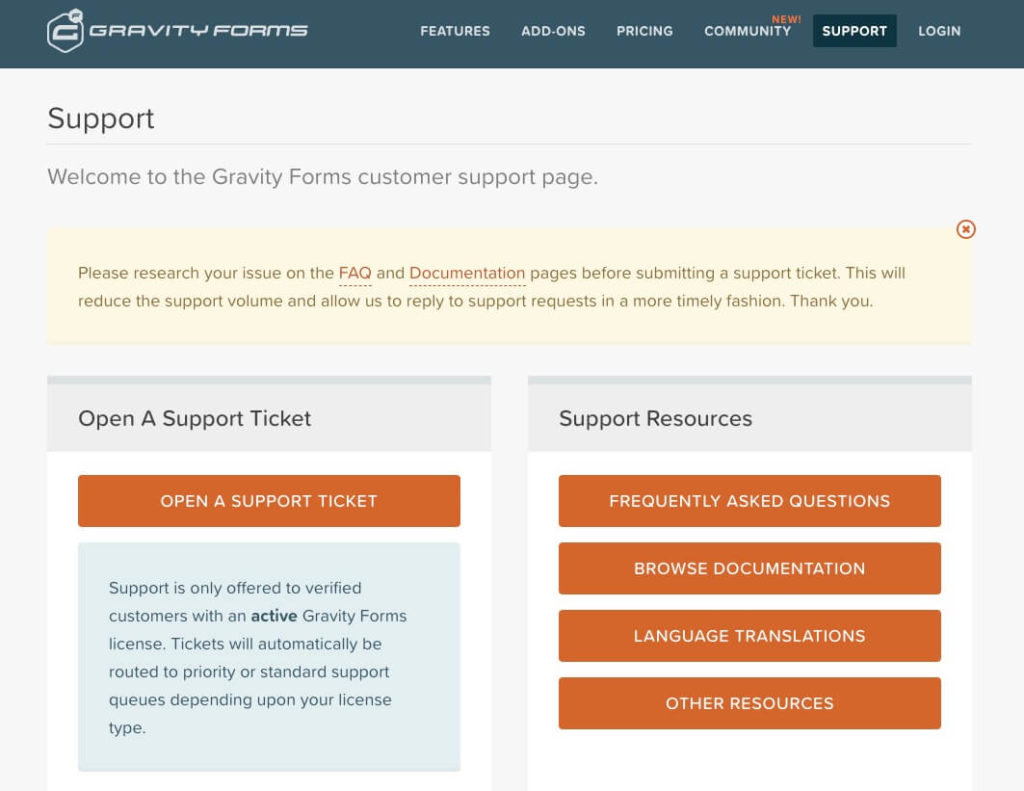Viewport: 1024px width, 791px height.
Task: Click the Open A Support Ticket button
Action: 269,501
